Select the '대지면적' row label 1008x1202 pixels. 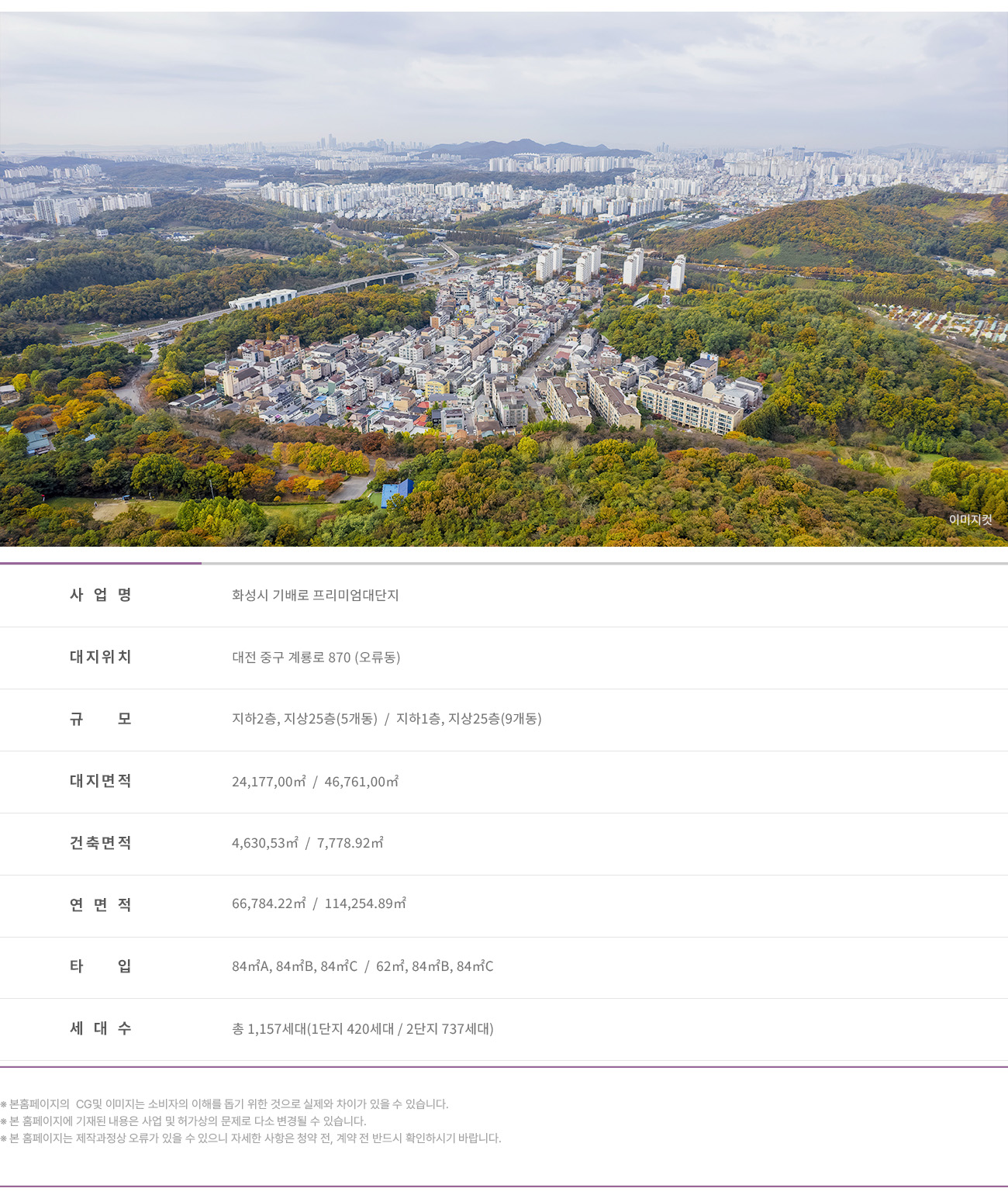coord(101,781)
